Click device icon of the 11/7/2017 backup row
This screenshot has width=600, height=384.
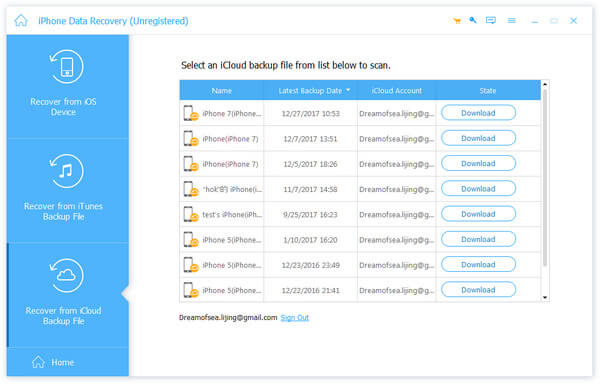point(191,189)
